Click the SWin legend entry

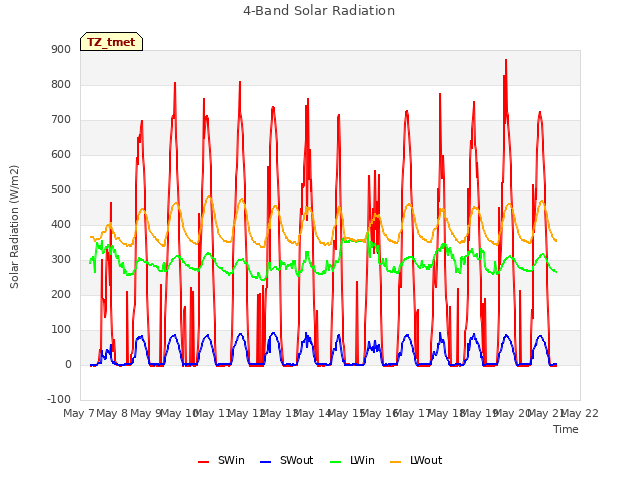pos(221,460)
